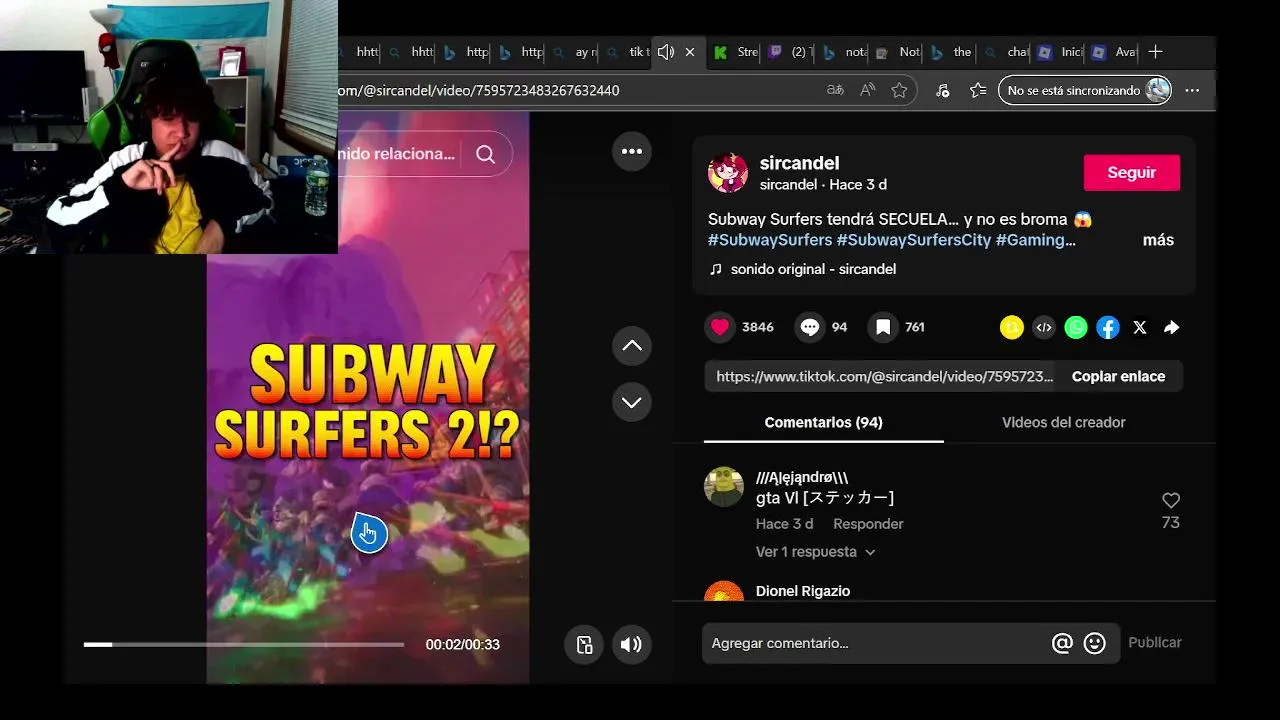The width and height of the screenshot is (1280, 720).
Task: Click the search magnifier in the sound search box
Action: (485, 154)
